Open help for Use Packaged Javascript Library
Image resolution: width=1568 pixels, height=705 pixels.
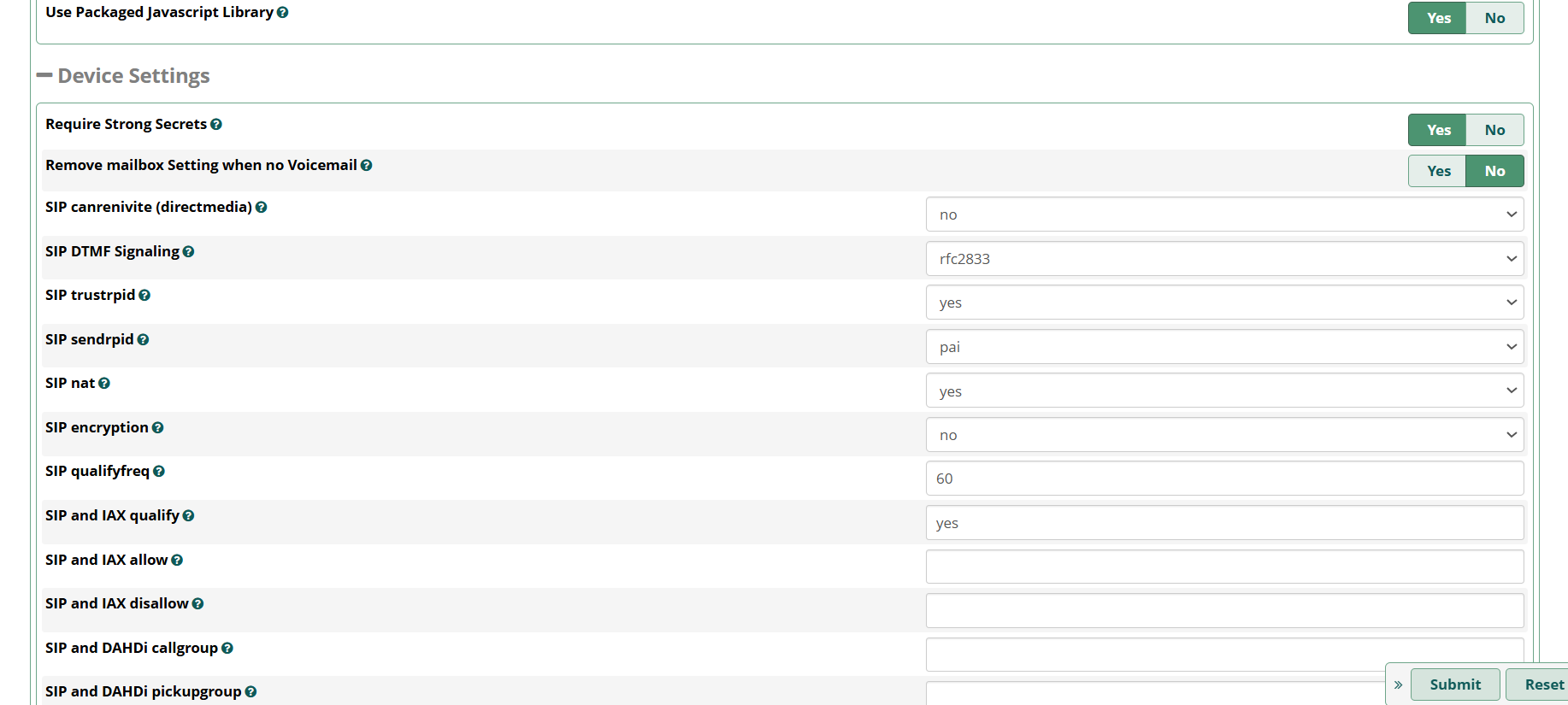tap(283, 13)
